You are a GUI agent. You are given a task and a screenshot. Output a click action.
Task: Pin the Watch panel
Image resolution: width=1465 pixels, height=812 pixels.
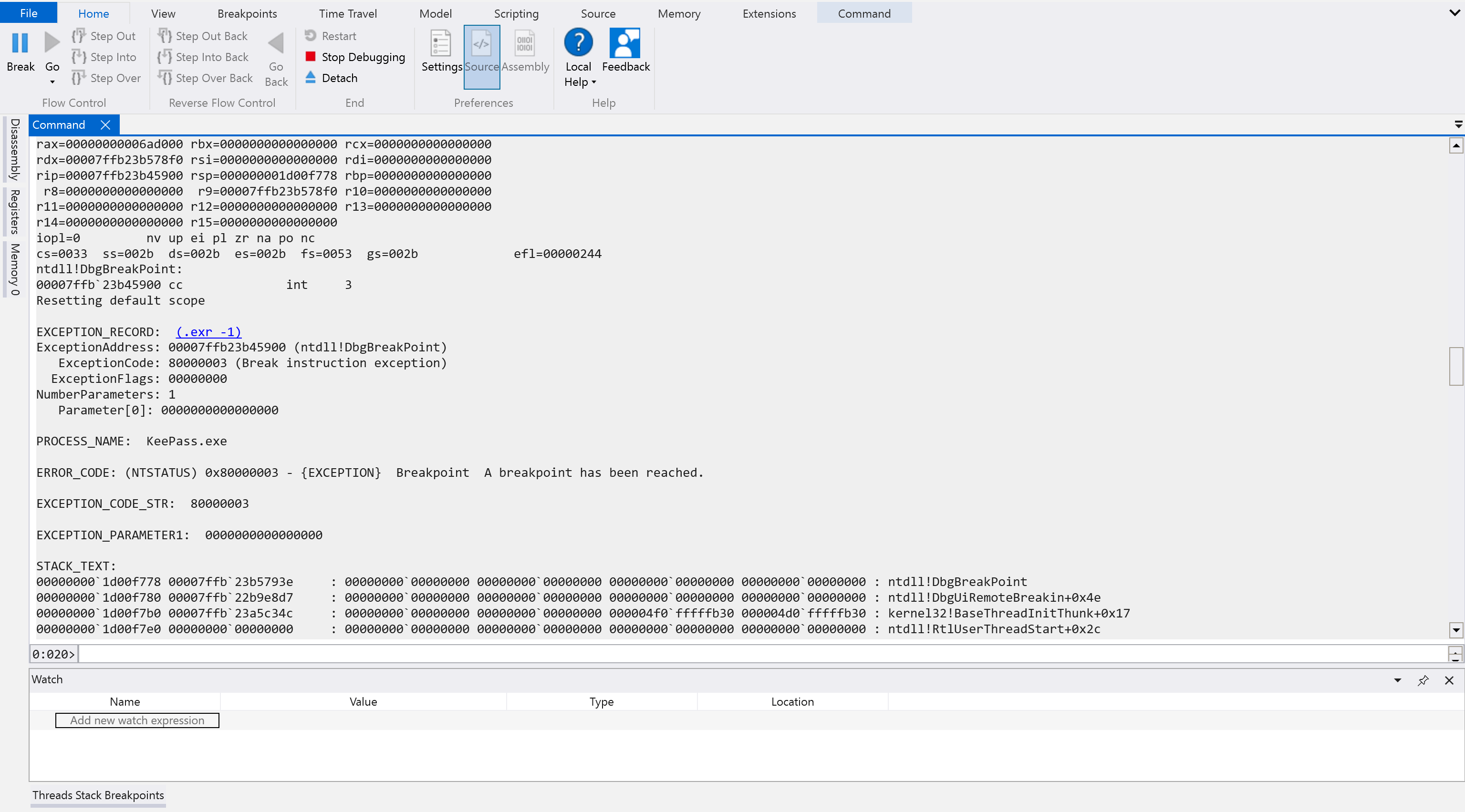[x=1423, y=680]
